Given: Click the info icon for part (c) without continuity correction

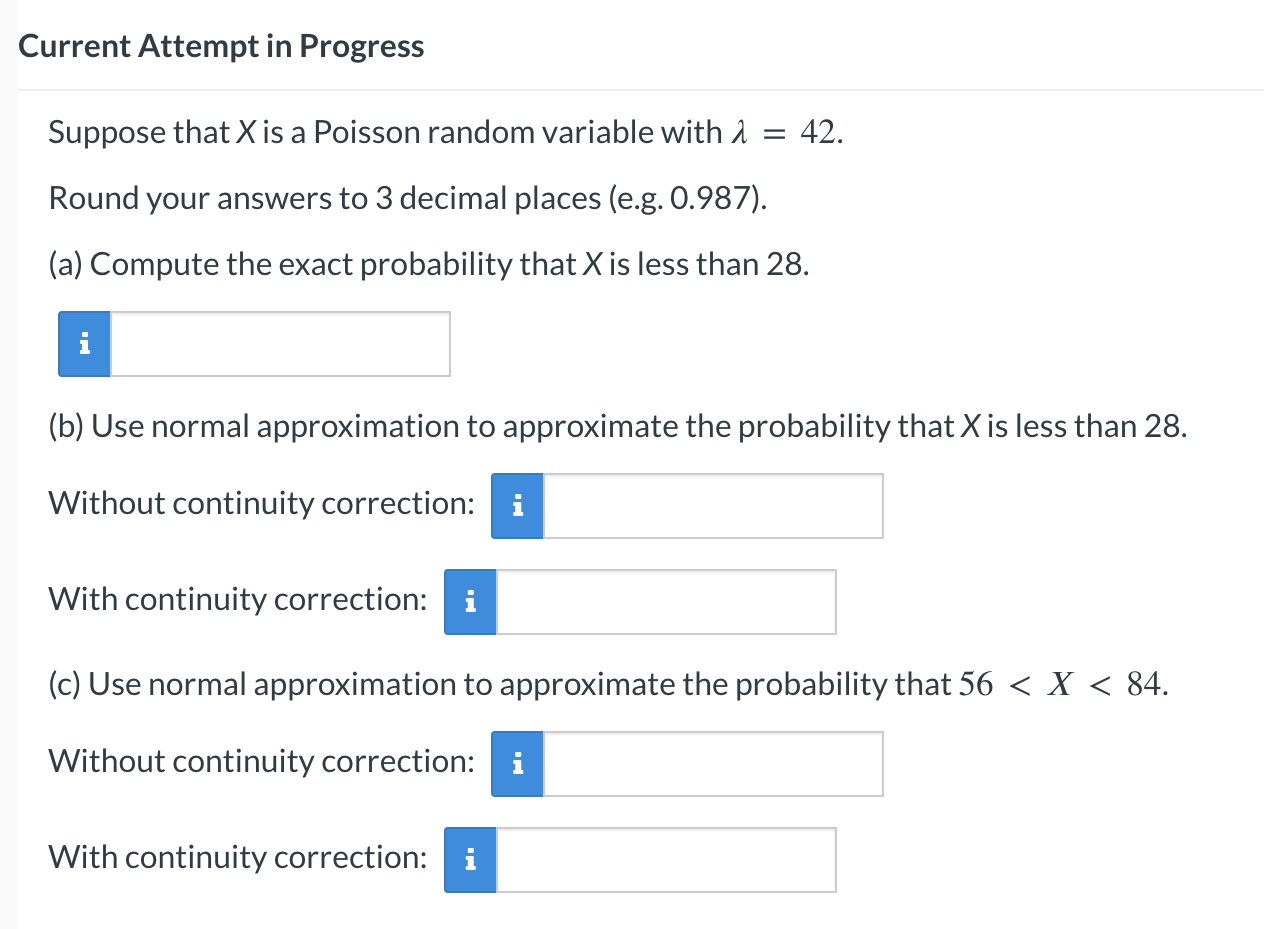Looking at the screenshot, I should (517, 763).
